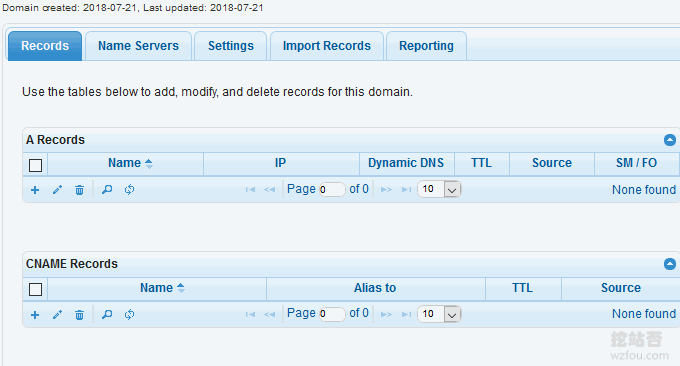Collapse the CNAME Records panel
The height and width of the screenshot is (366, 680).
(x=670, y=264)
